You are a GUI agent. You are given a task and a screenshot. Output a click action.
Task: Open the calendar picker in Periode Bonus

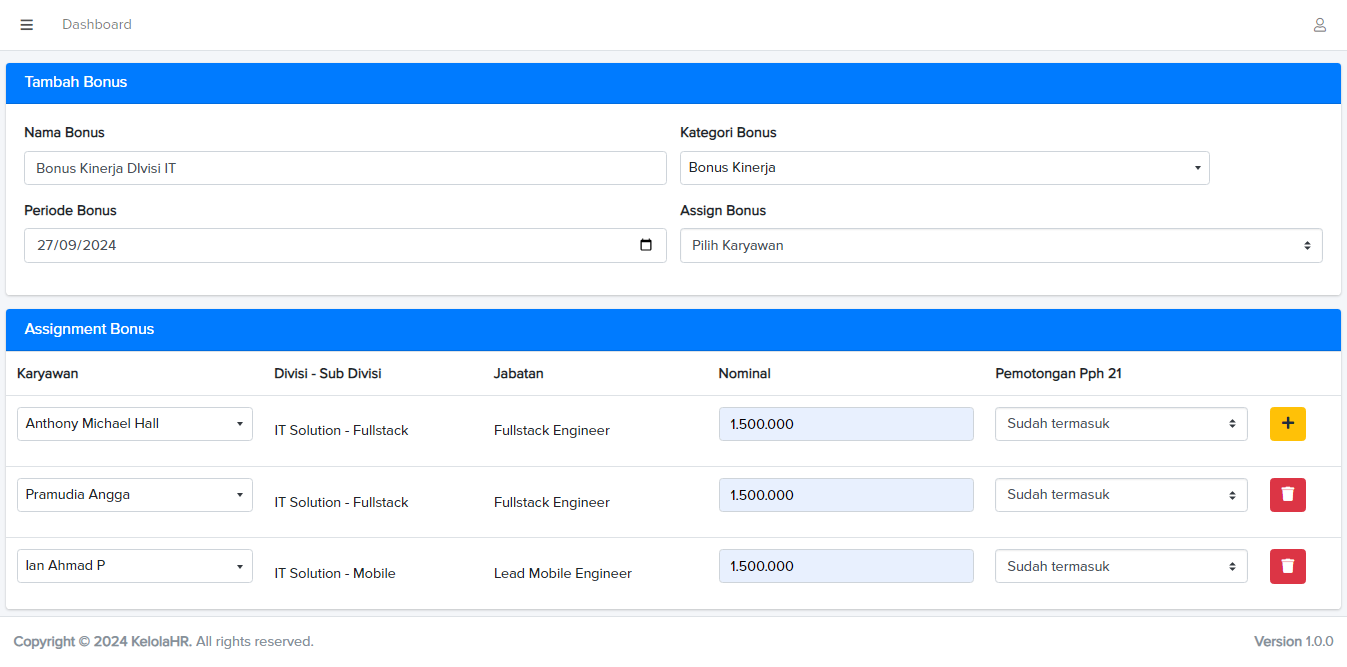(x=646, y=245)
